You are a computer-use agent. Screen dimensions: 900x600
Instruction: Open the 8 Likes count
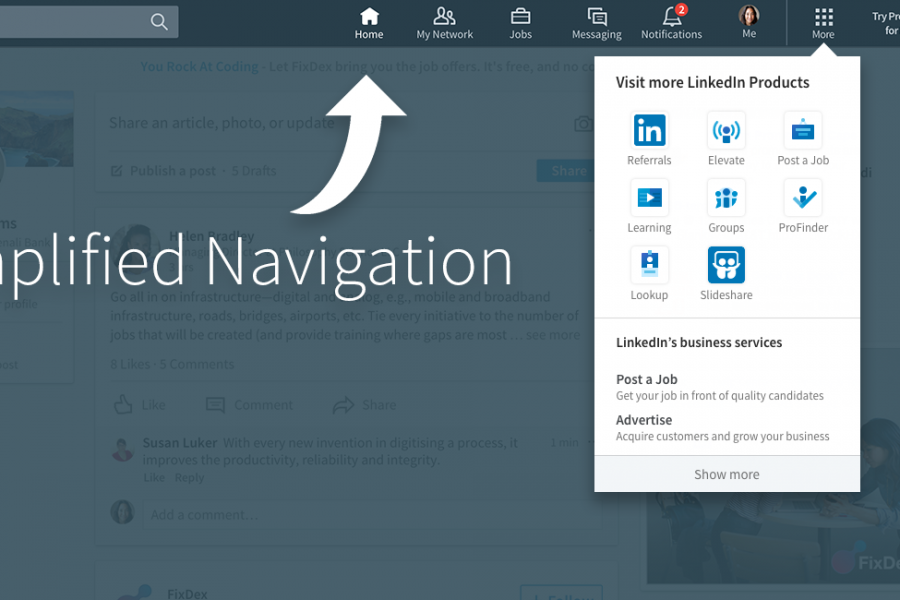pyautogui.click(x=130, y=364)
